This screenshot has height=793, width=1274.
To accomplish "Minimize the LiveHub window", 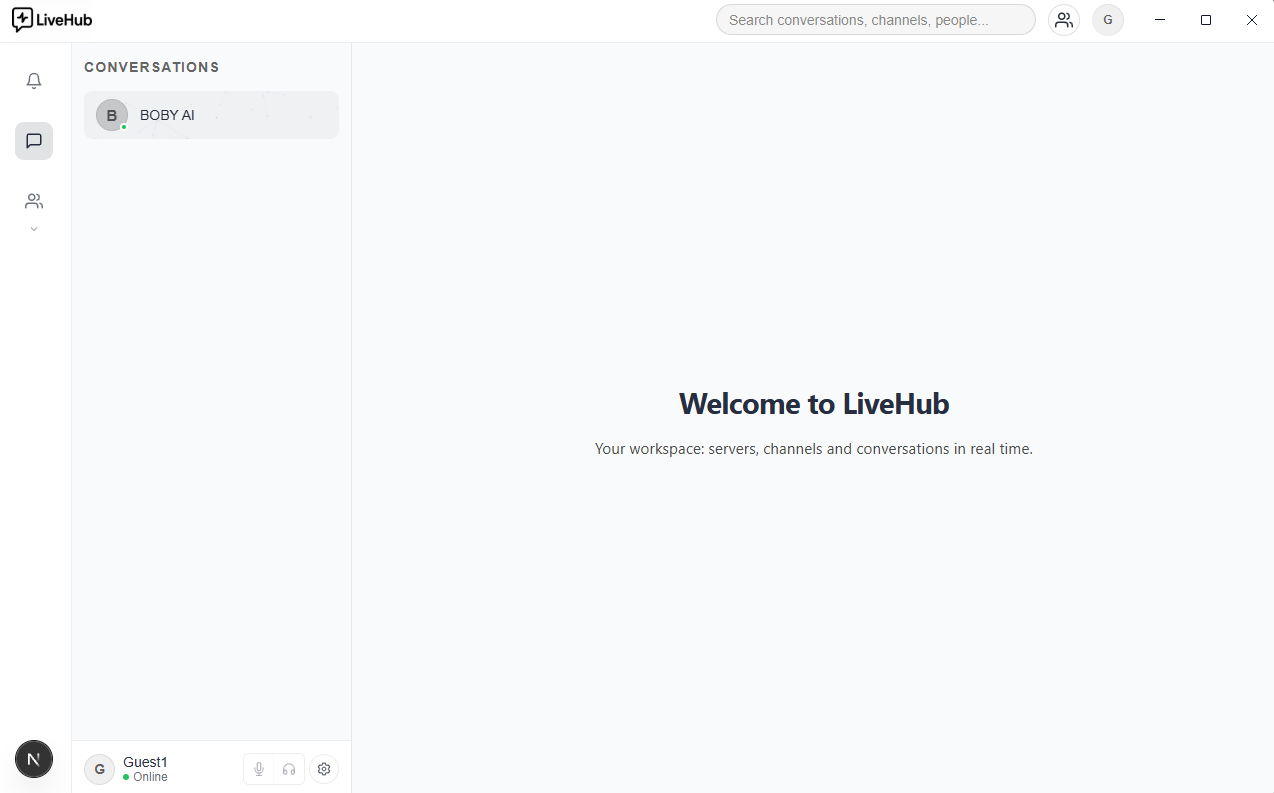I will coord(1160,20).
